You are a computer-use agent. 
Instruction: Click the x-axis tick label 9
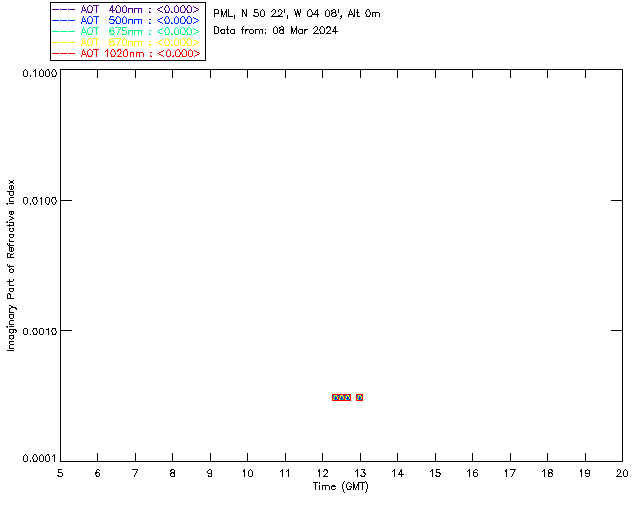coord(210,473)
